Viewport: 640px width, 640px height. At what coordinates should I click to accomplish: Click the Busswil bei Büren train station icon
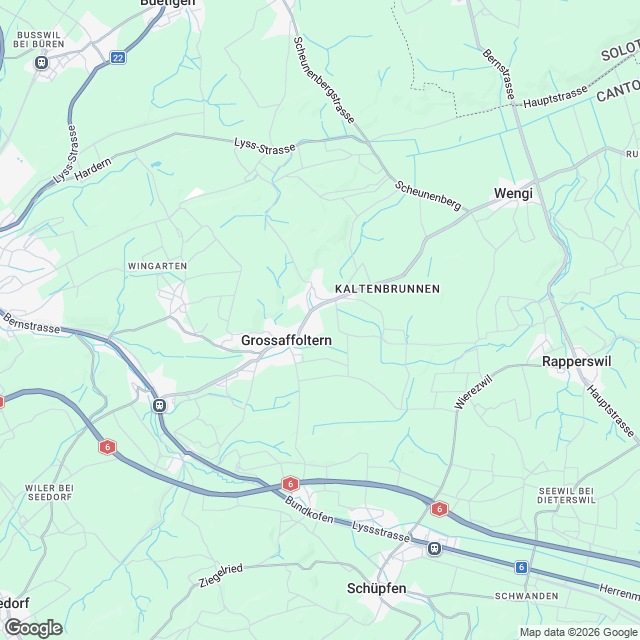pos(41,63)
